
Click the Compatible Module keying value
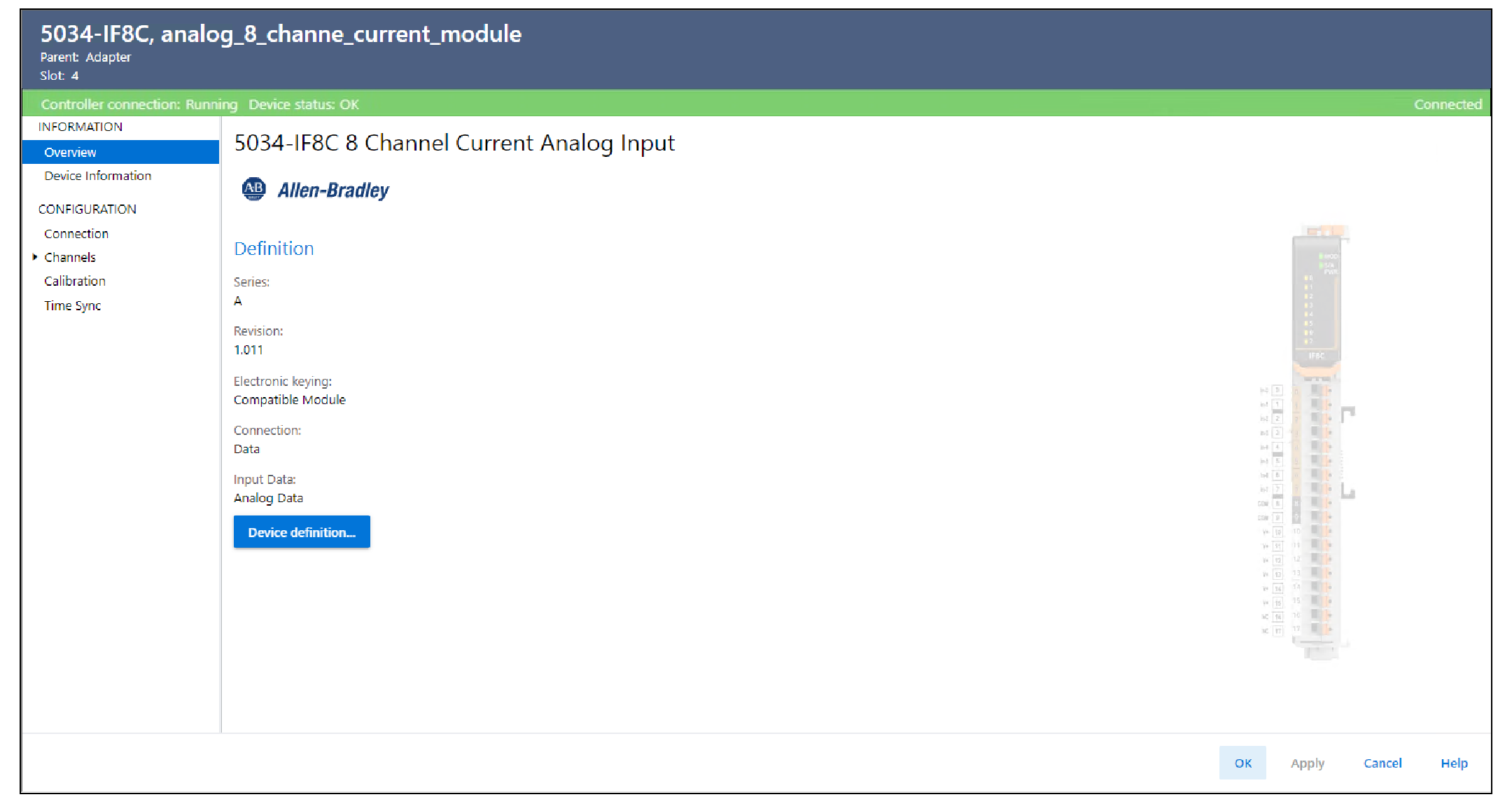tap(290, 400)
